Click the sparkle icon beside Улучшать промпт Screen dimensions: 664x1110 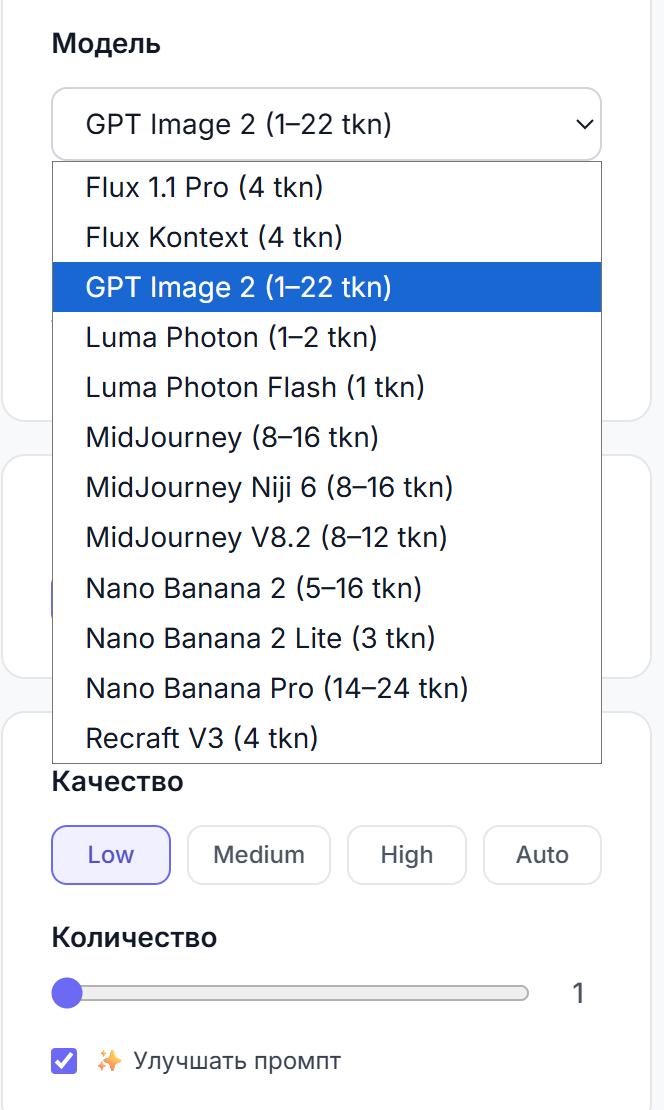(x=110, y=1061)
